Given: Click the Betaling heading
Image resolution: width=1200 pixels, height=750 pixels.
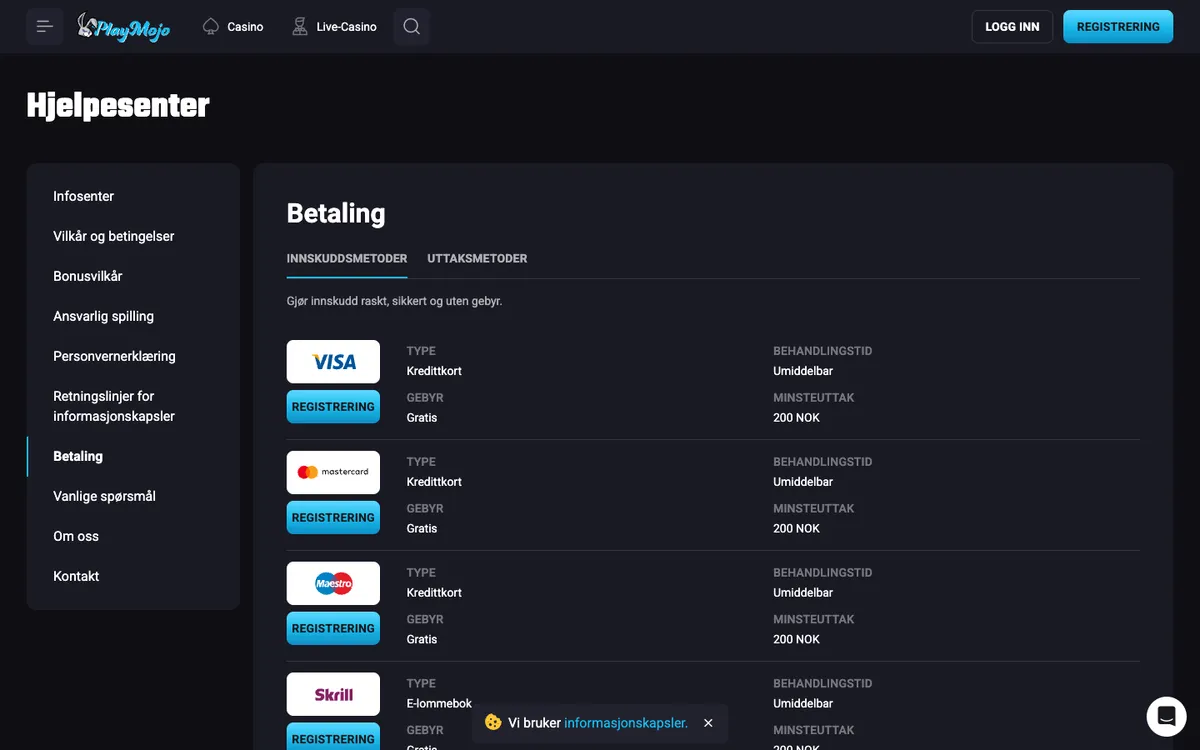Looking at the screenshot, I should 336,213.
